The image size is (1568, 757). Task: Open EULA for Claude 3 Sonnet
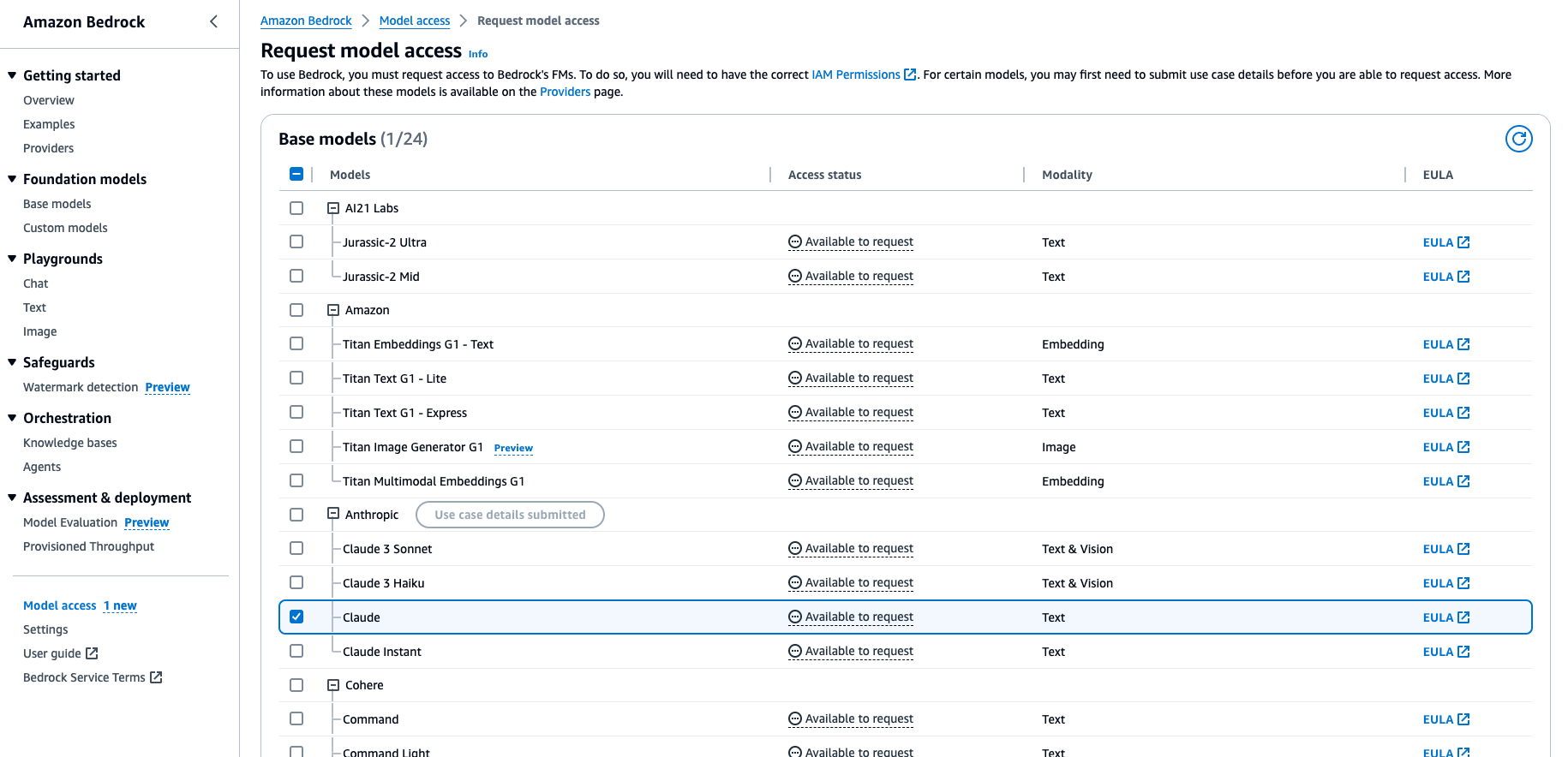1446,549
